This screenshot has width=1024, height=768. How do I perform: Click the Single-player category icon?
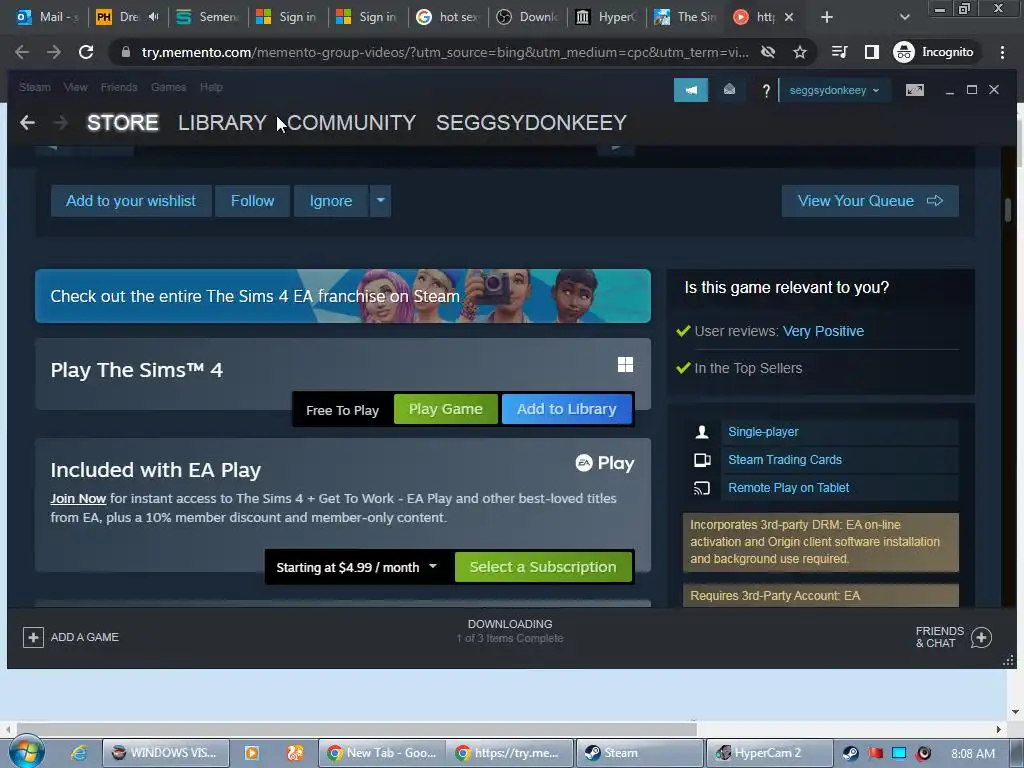point(702,432)
